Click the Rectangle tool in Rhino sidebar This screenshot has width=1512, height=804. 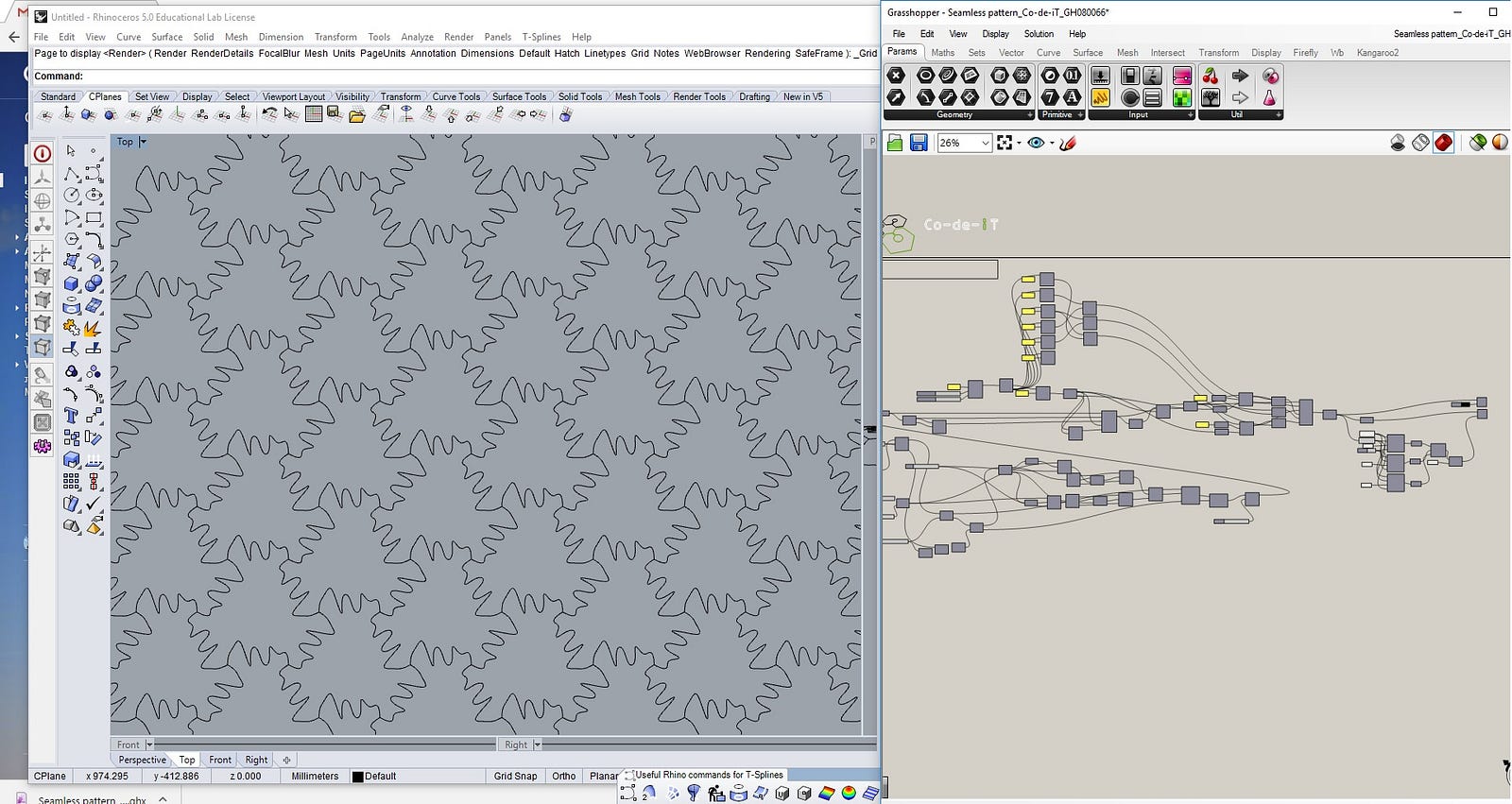[x=94, y=218]
